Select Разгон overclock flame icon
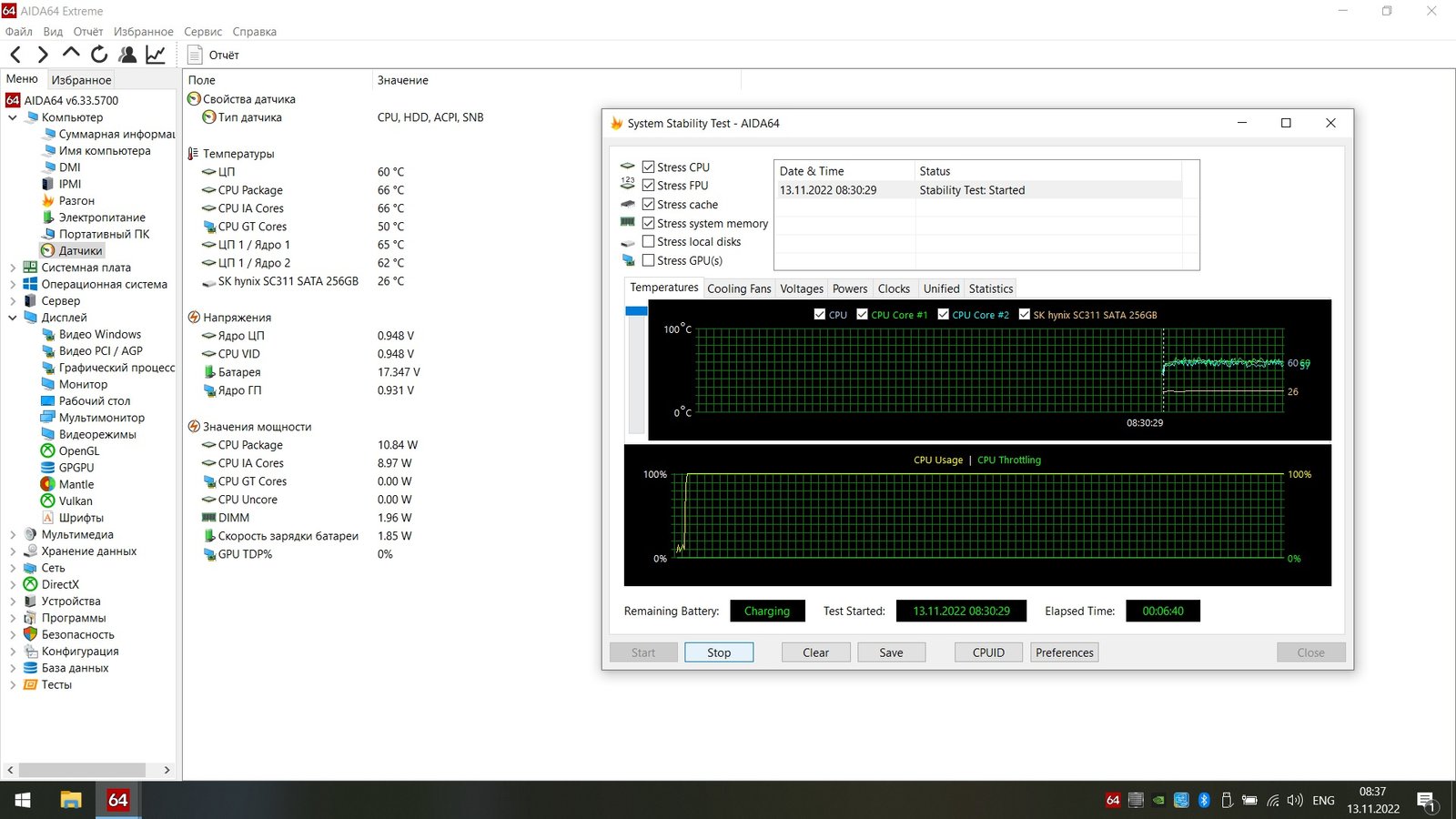1456x819 pixels. click(48, 200)
